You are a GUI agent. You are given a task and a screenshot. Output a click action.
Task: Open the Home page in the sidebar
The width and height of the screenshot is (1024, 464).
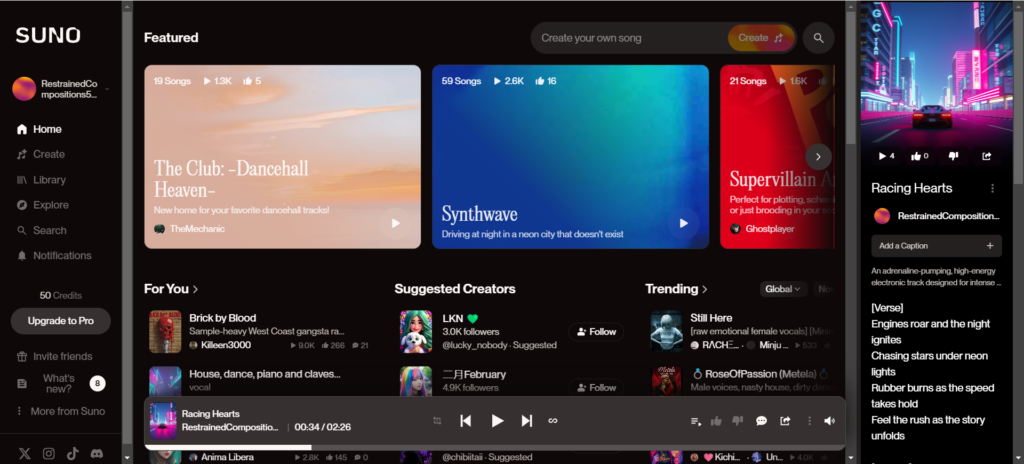pos(39,129)
